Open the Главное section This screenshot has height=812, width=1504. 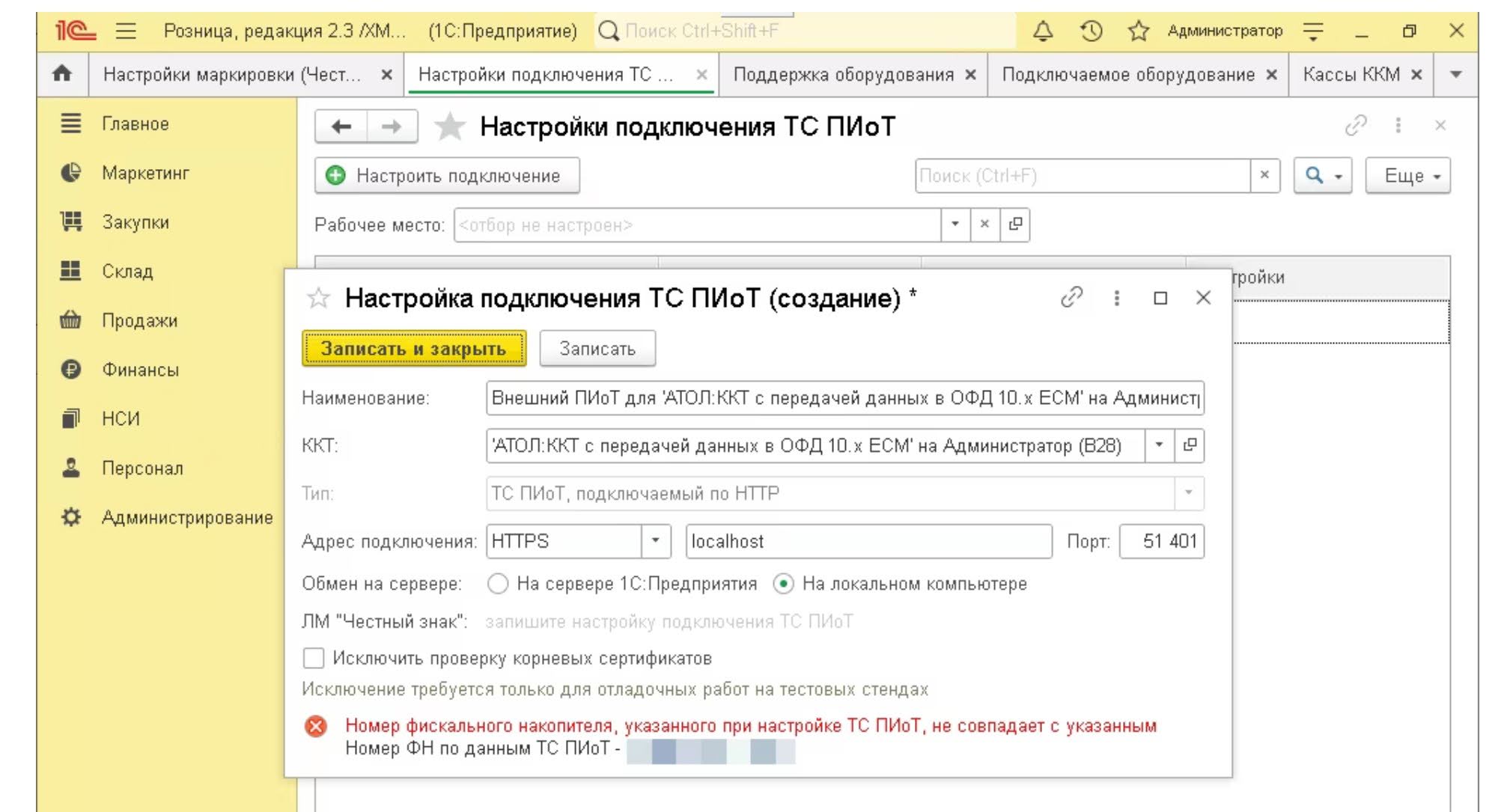click(x=136, y=123)
